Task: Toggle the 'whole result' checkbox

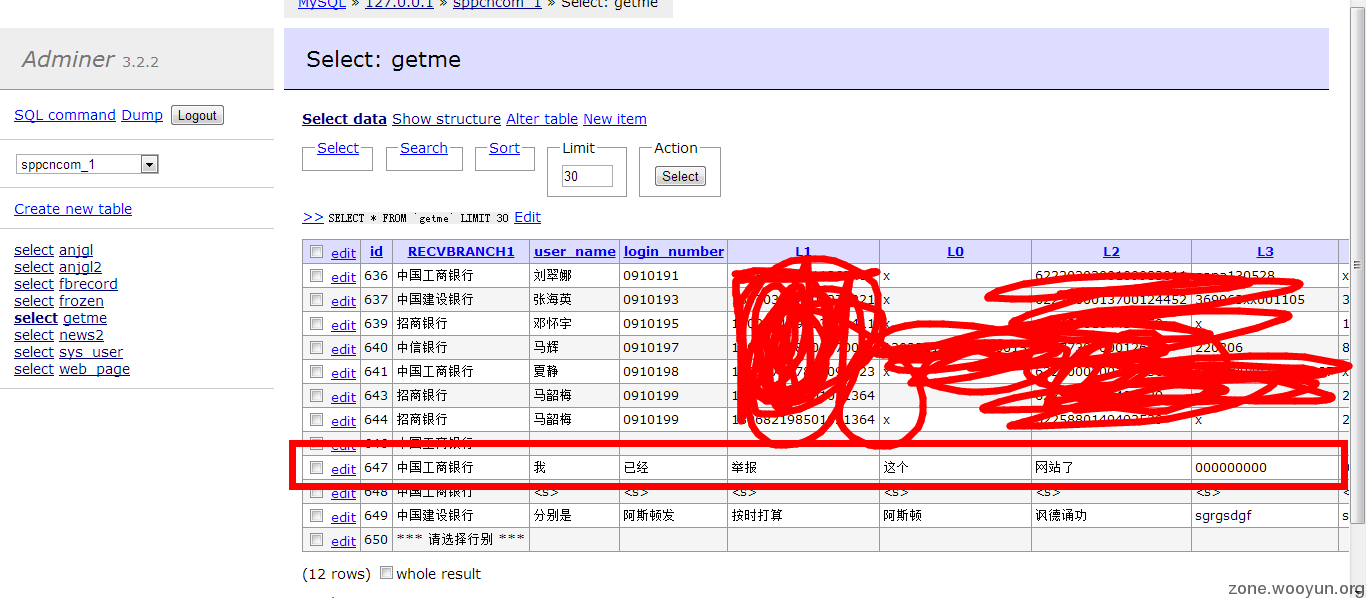Action: coord(387,574)
